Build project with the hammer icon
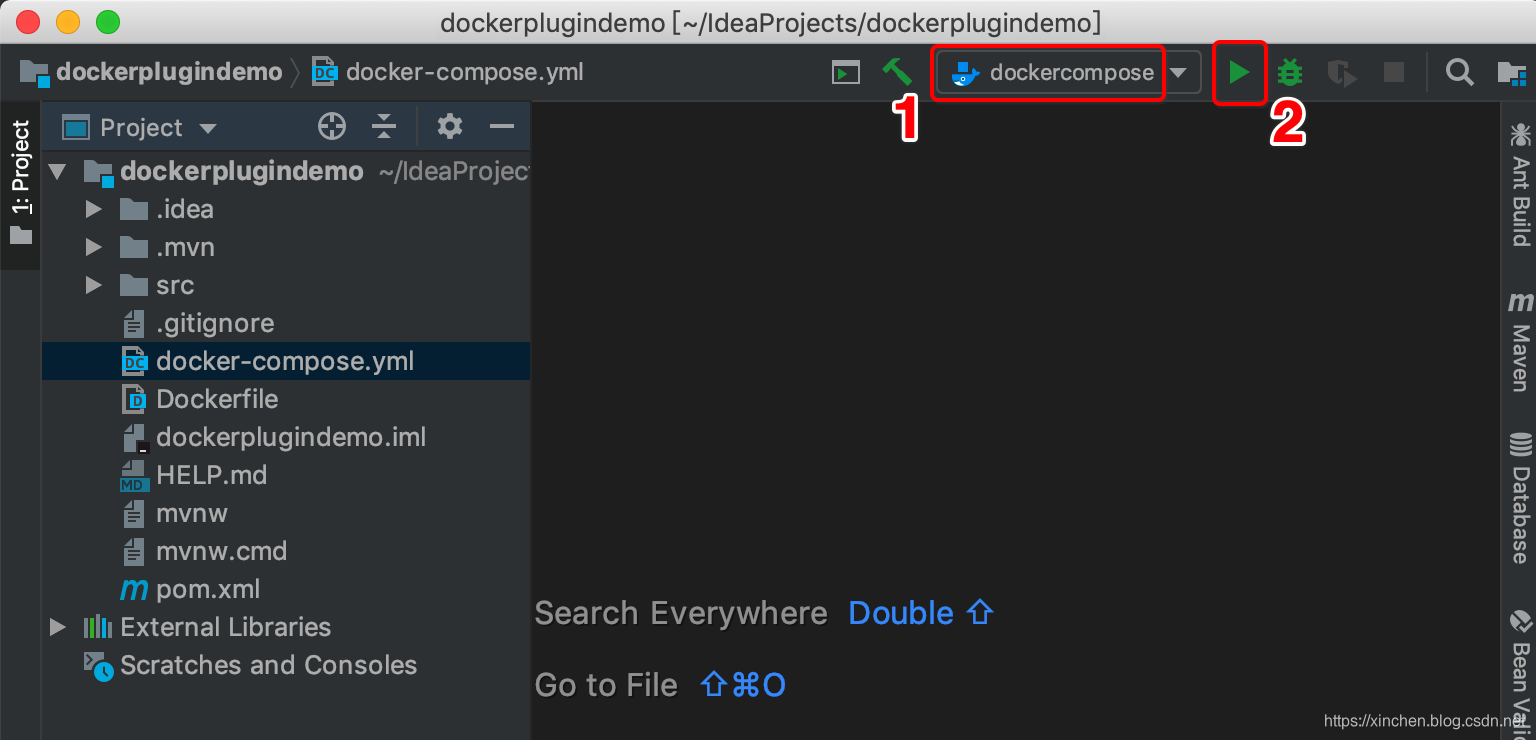Image resolution: width=1536 pixels, height=740 pixels. click(x=897, y=72)
